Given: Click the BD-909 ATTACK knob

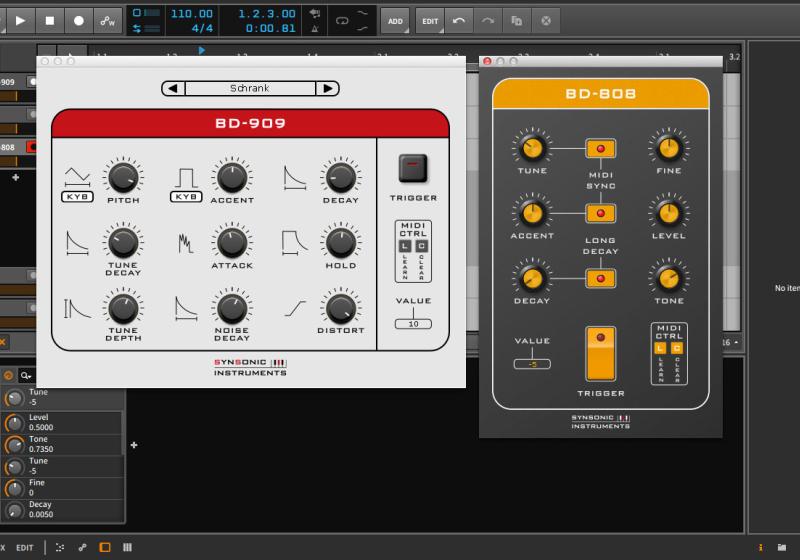Looking at the screenshot, I should 232,242.
